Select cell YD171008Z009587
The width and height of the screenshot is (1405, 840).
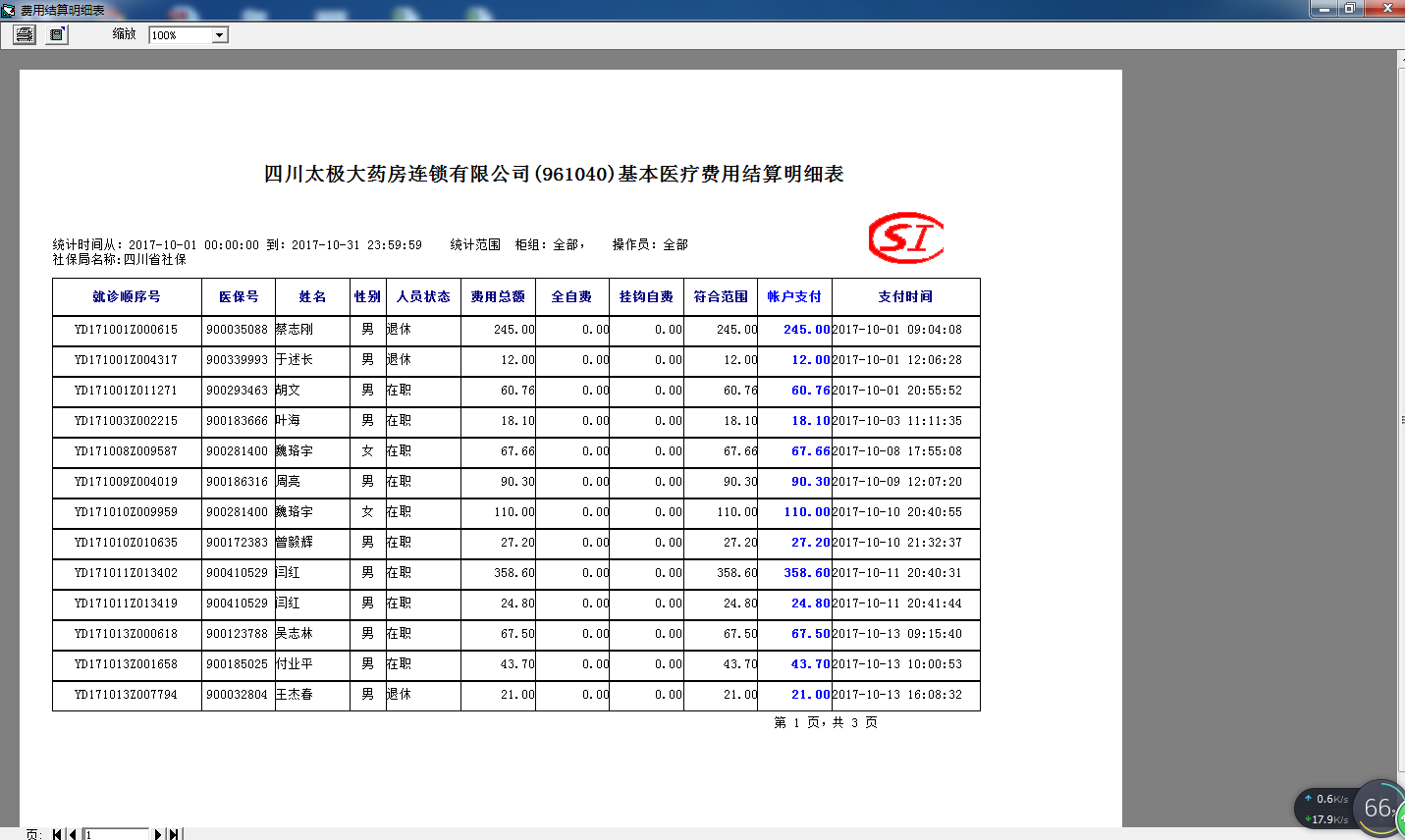coord(127,451)
